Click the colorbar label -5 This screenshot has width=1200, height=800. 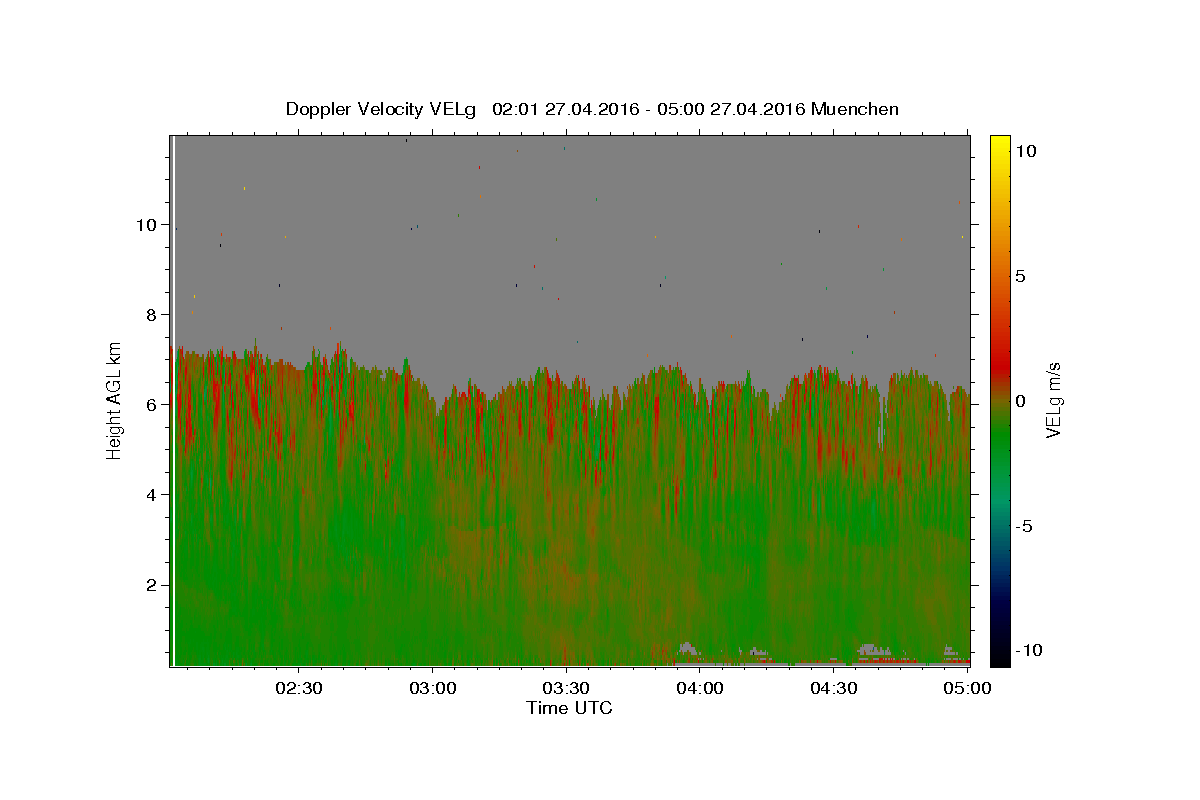pyautogui.click(x=1023, y=526)
